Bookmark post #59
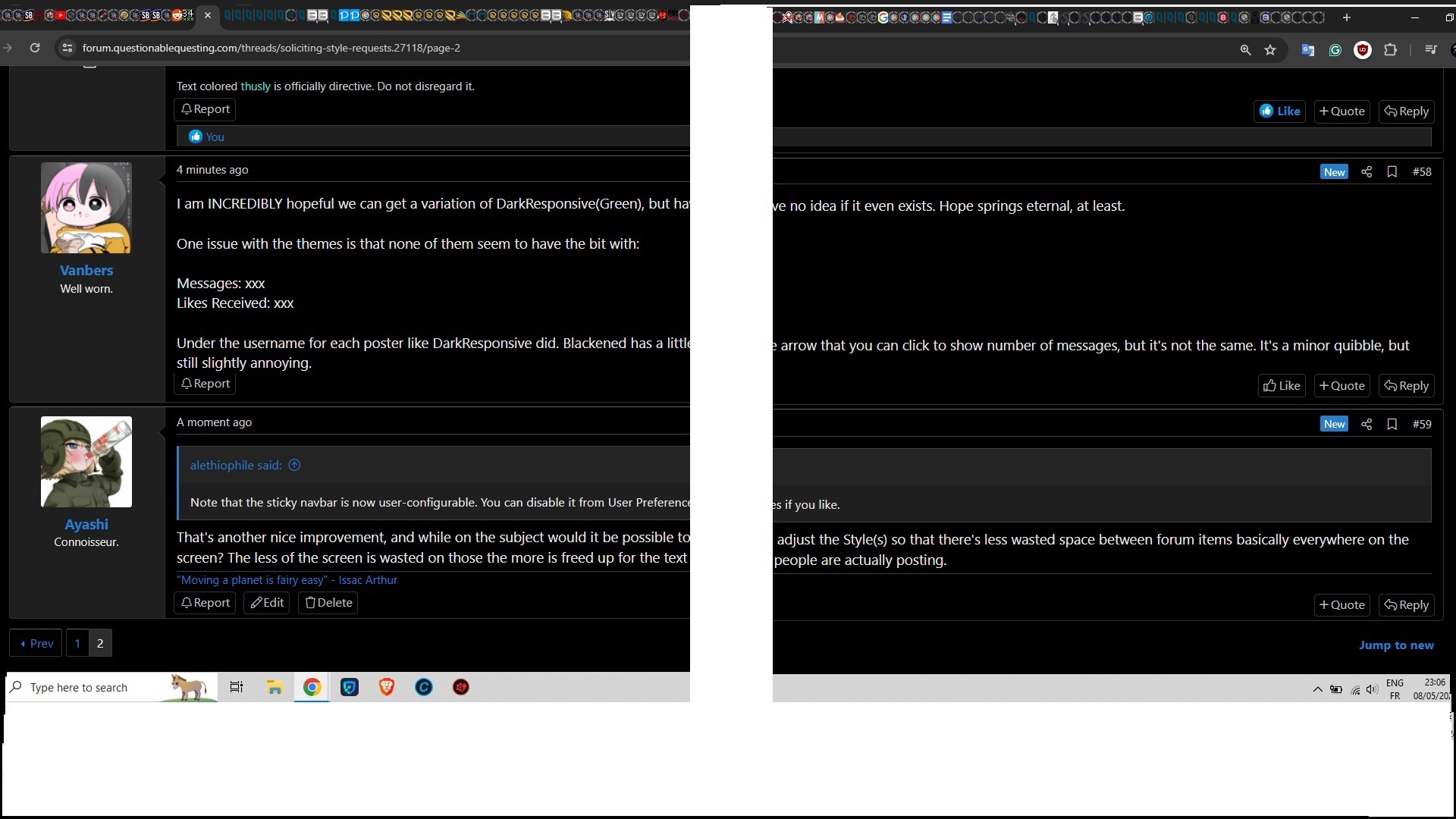Image resolution: width=1456 pixels, height=819 pixels. point(1392,425)
